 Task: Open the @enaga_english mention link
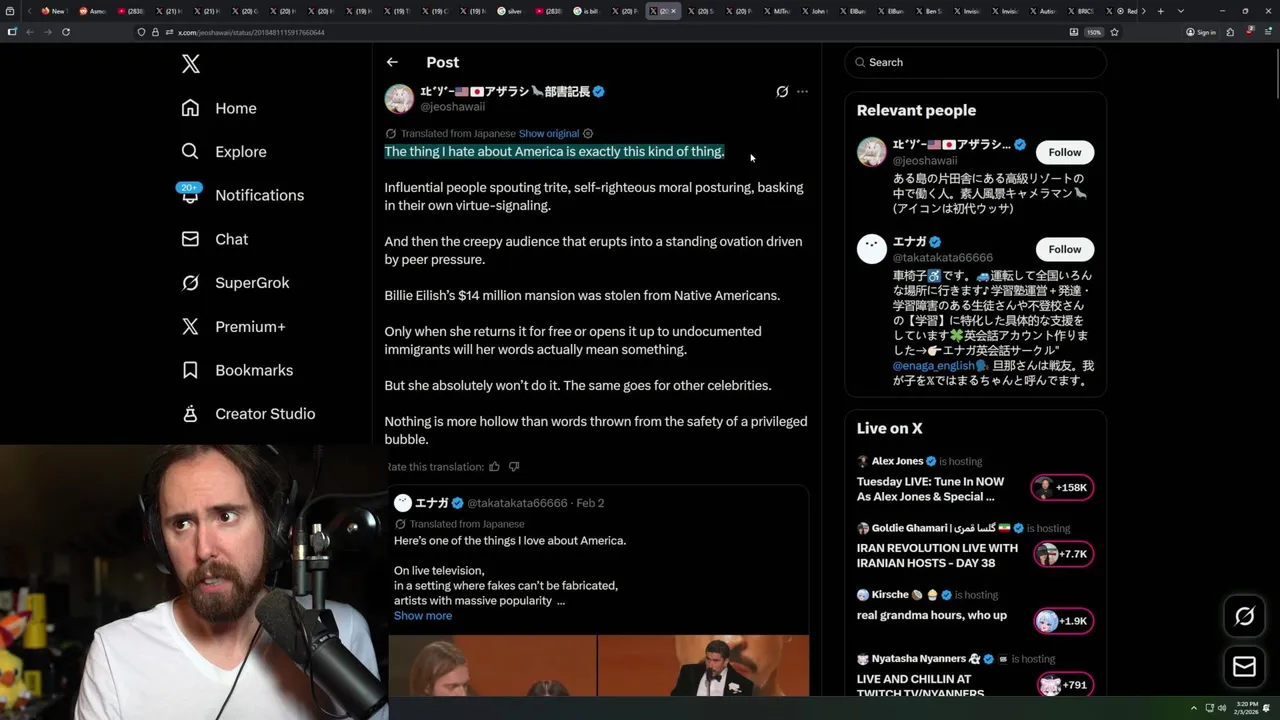click(x=934, y=367)
